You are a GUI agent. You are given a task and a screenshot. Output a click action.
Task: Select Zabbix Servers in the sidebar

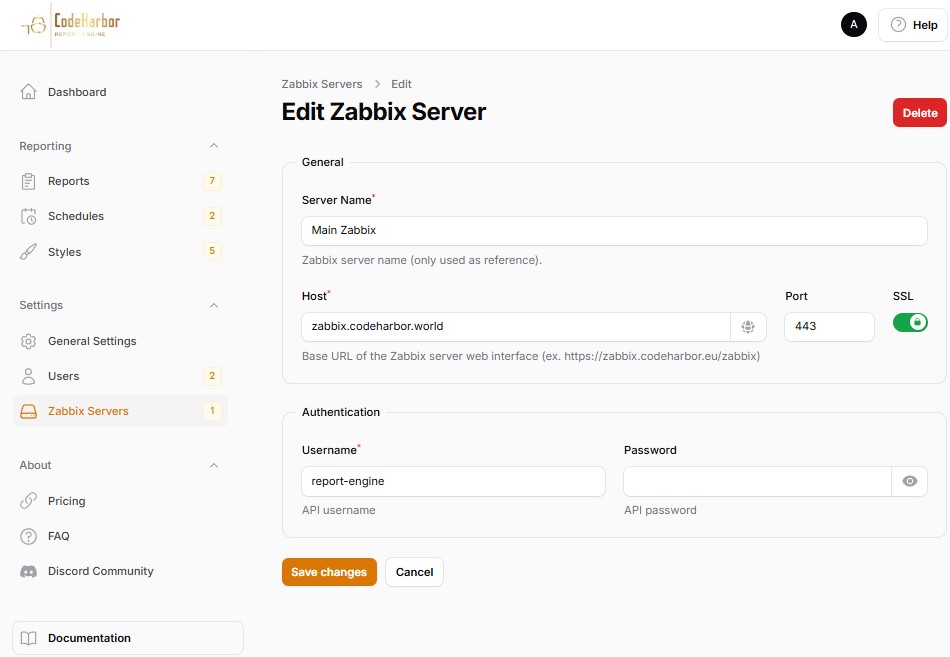(120, 412)
